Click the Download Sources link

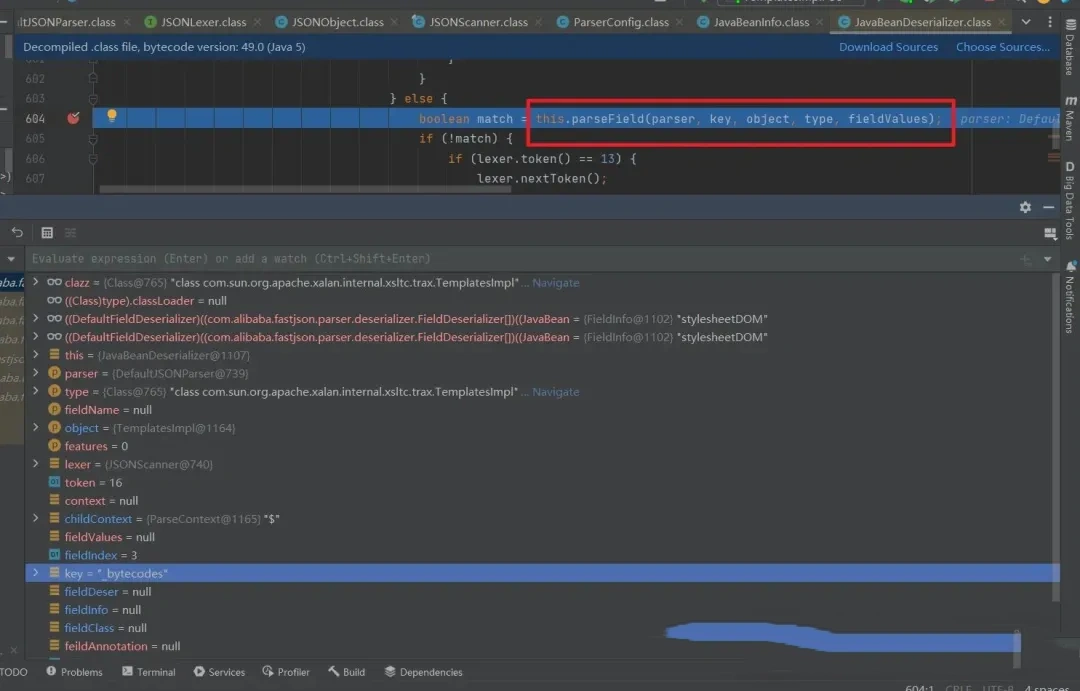tap(888, 47)
